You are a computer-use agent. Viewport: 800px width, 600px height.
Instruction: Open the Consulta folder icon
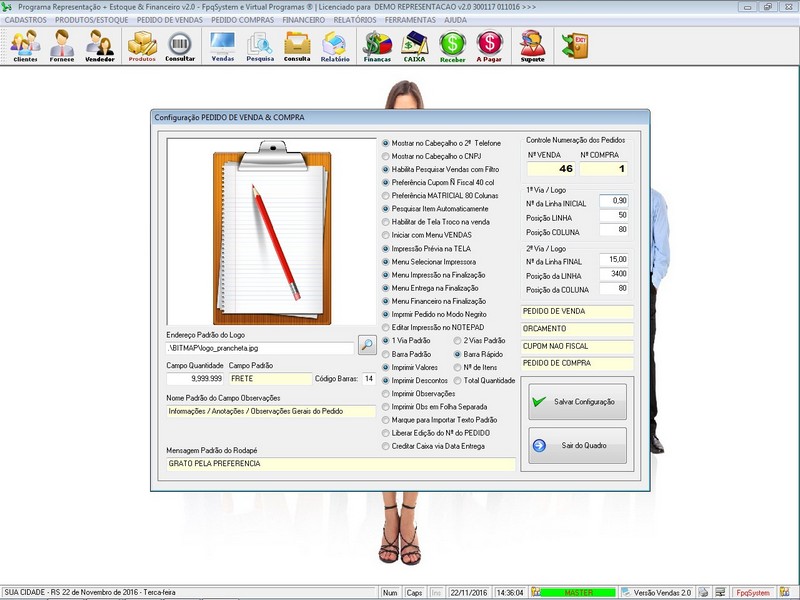pos(297,45)
